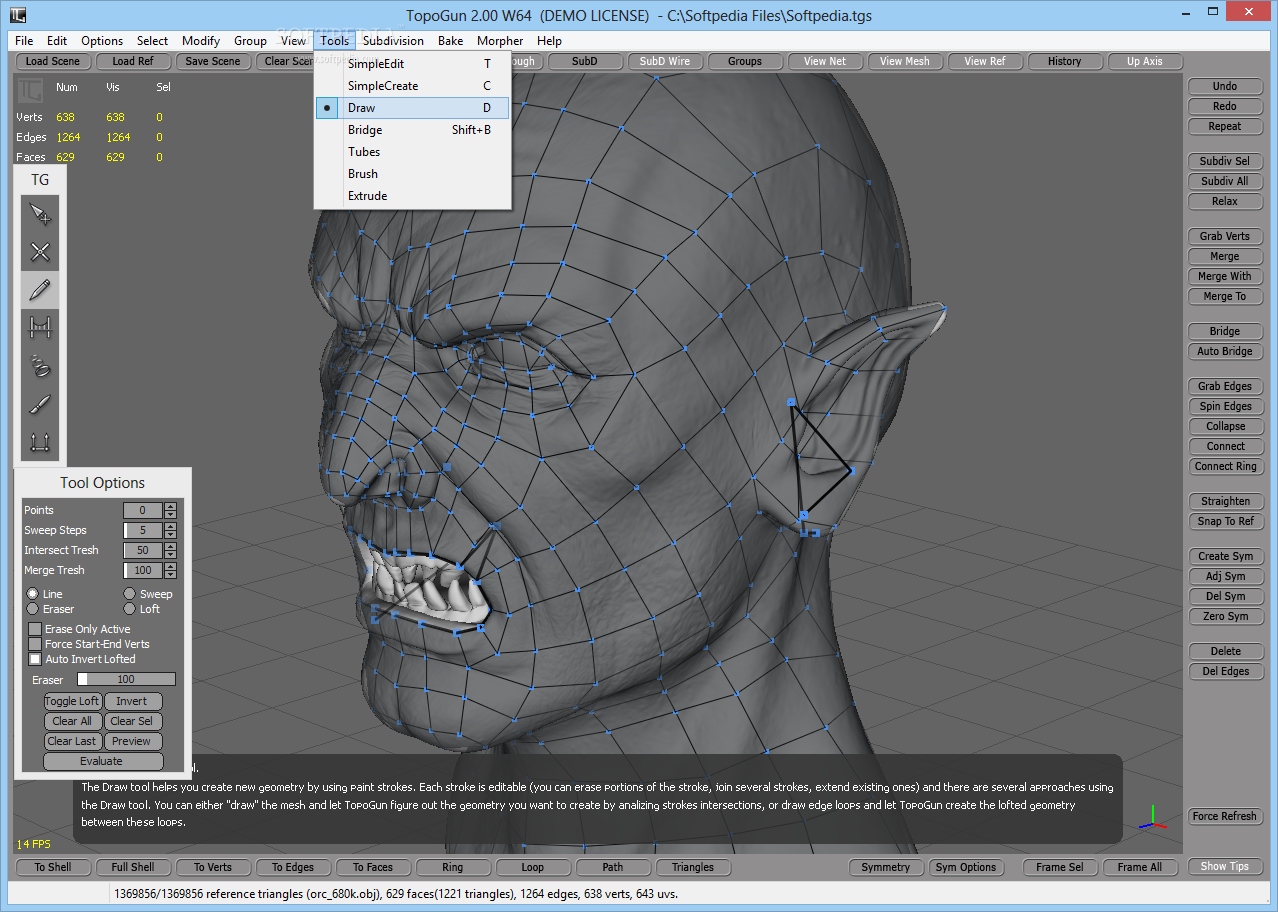Select the Tubes tool icon
This screenshot has width=1278, height=912.
point(40,366)
